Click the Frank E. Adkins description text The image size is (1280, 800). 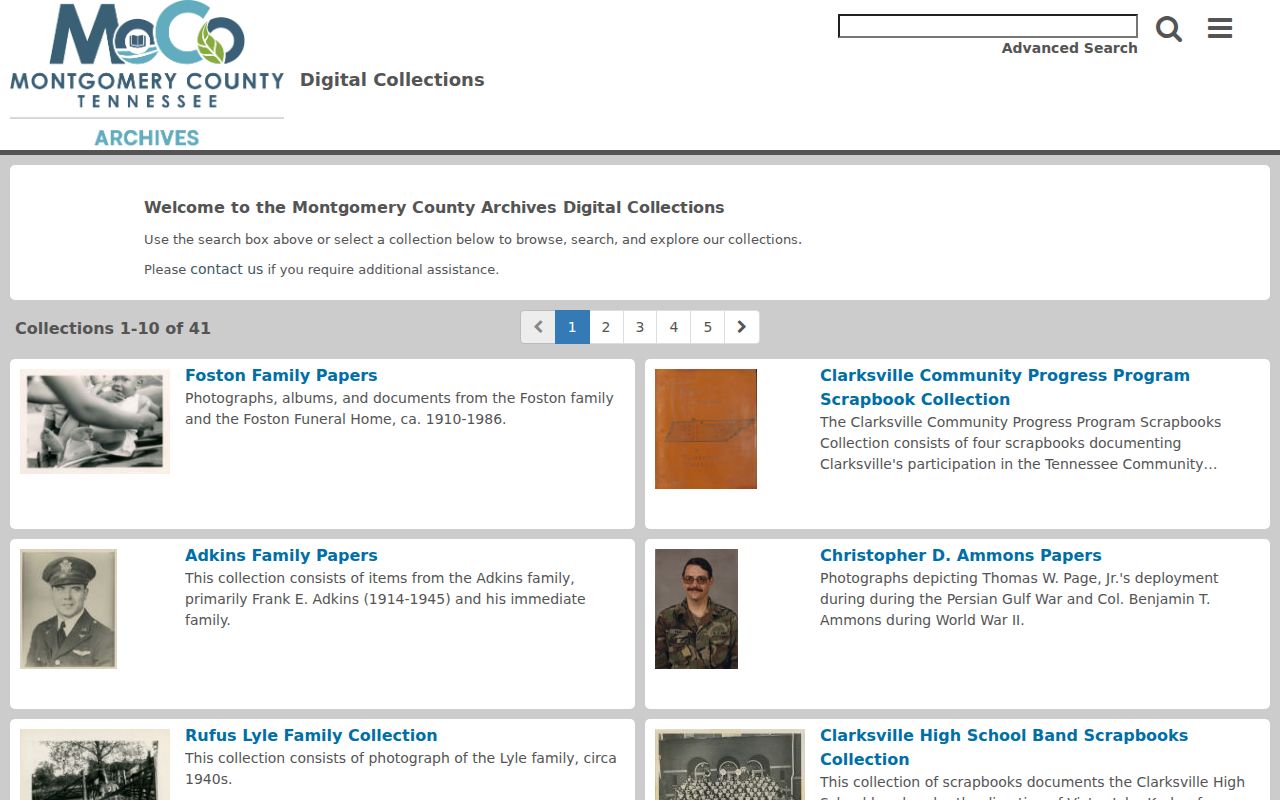pyautogui.click(x=385, y=599)
